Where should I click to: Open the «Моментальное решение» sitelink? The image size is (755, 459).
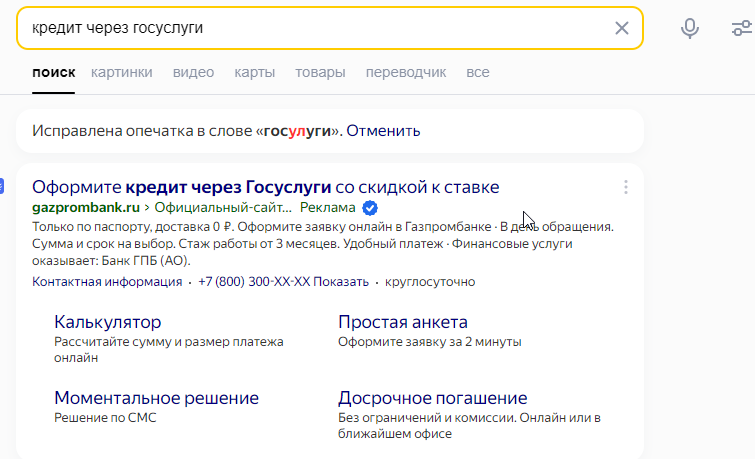(x=156, y=398)
